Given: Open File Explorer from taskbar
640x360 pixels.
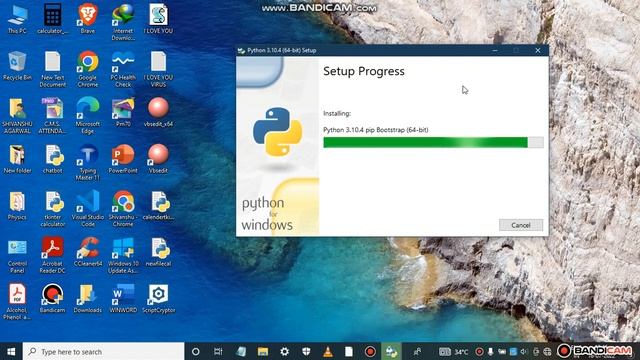Looking at the screenshot, I should click(263, 351).
